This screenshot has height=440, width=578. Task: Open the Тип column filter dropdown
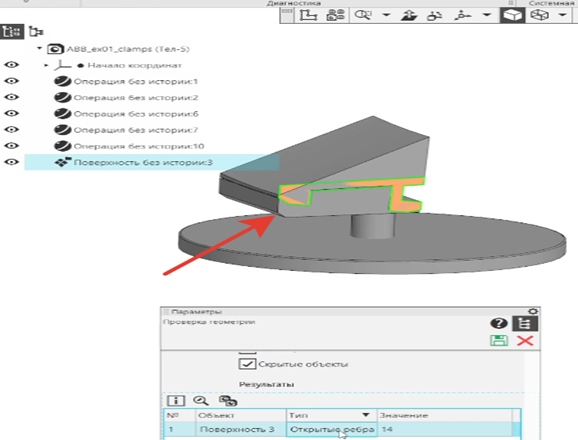click(366, 415)
